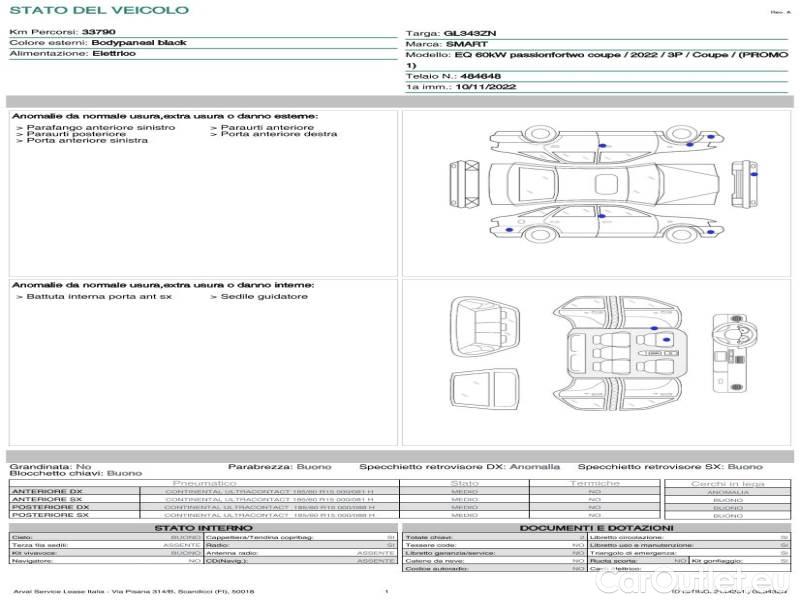Click the STATO DEL VEICOLO title
The width and height of the screenshot is (800, 600).
(x=98, y=10)
